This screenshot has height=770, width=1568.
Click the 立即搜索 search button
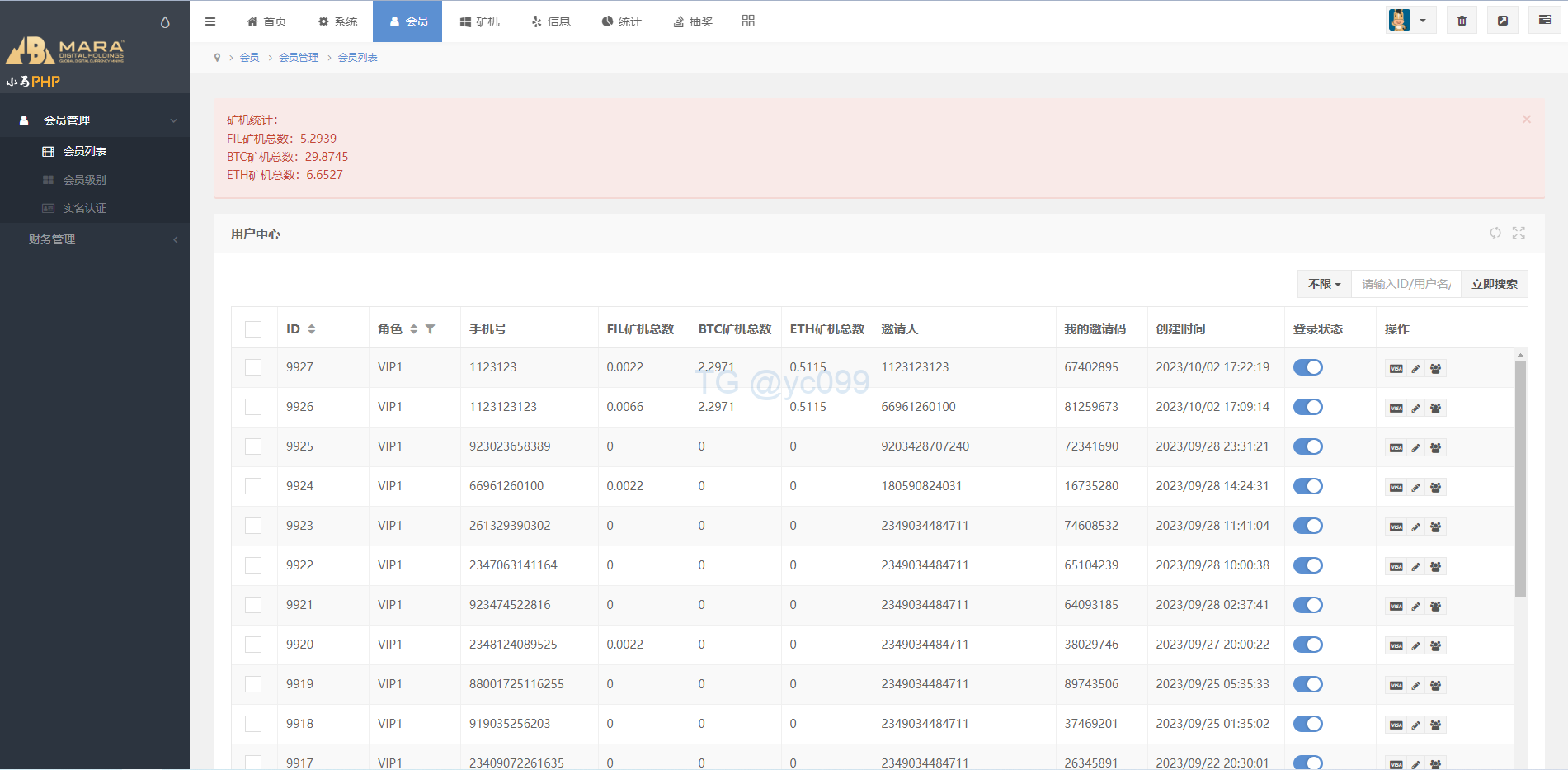point(1494,284)
